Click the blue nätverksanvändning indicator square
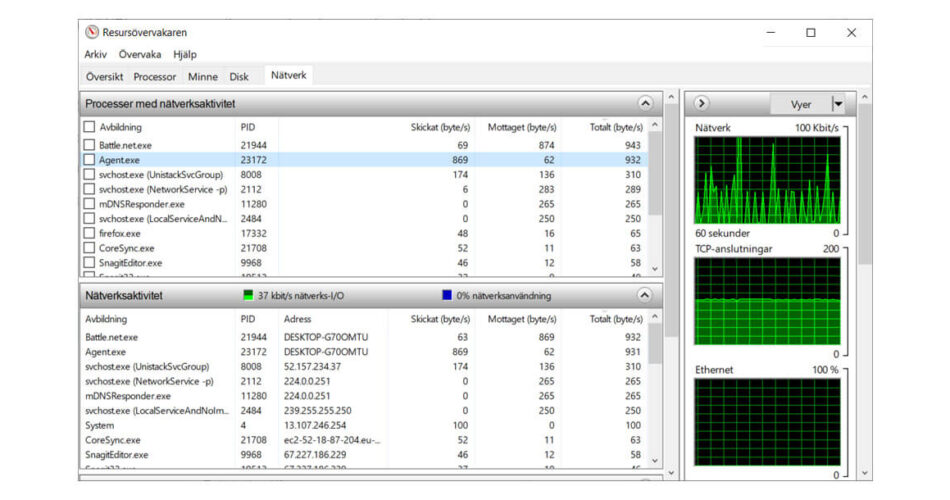The width and height of the screenshot is (950, 500). (x=447, y=296)
